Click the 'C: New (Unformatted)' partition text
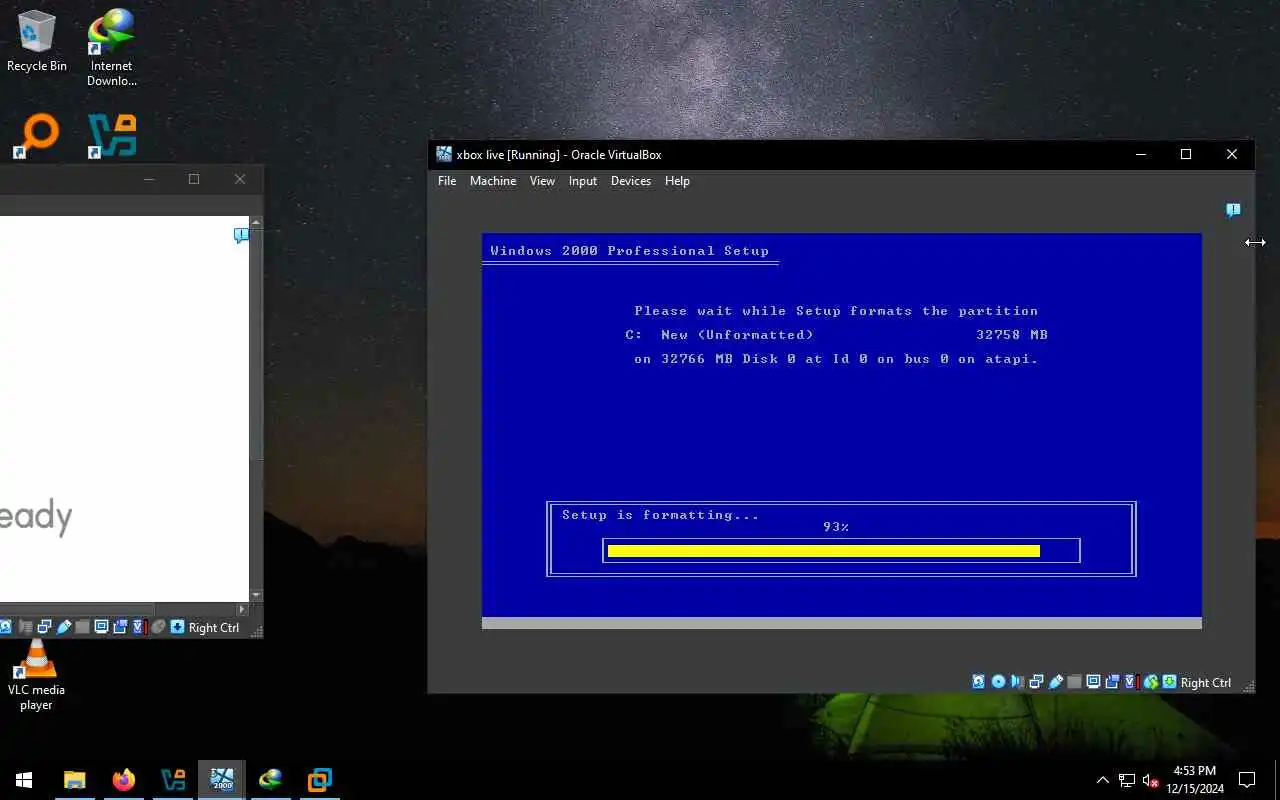This screenshot has height=800, width=1280. coord(720,335)
